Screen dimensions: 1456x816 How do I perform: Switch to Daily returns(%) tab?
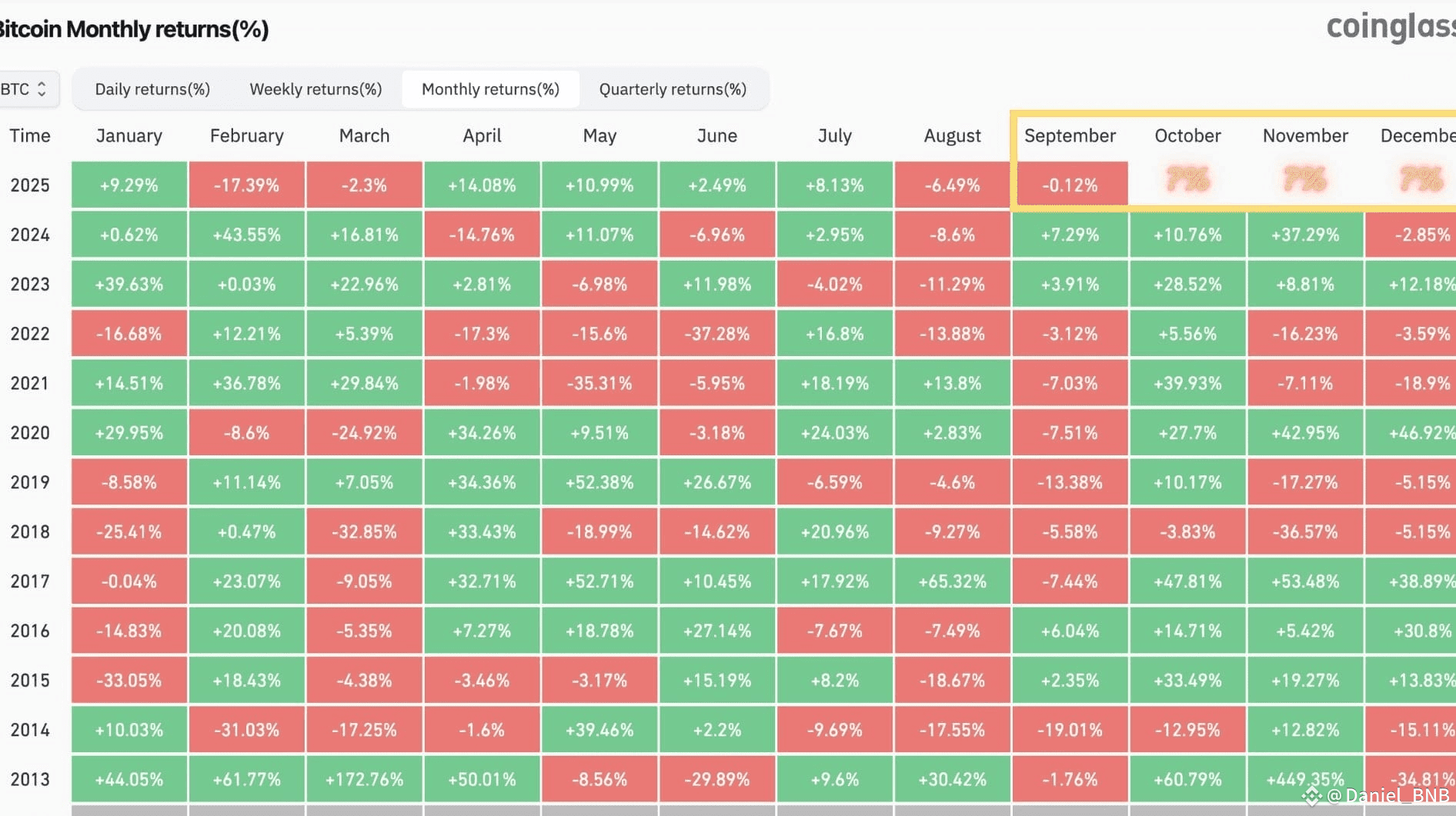pyautogui.click(x=152, y=89)
